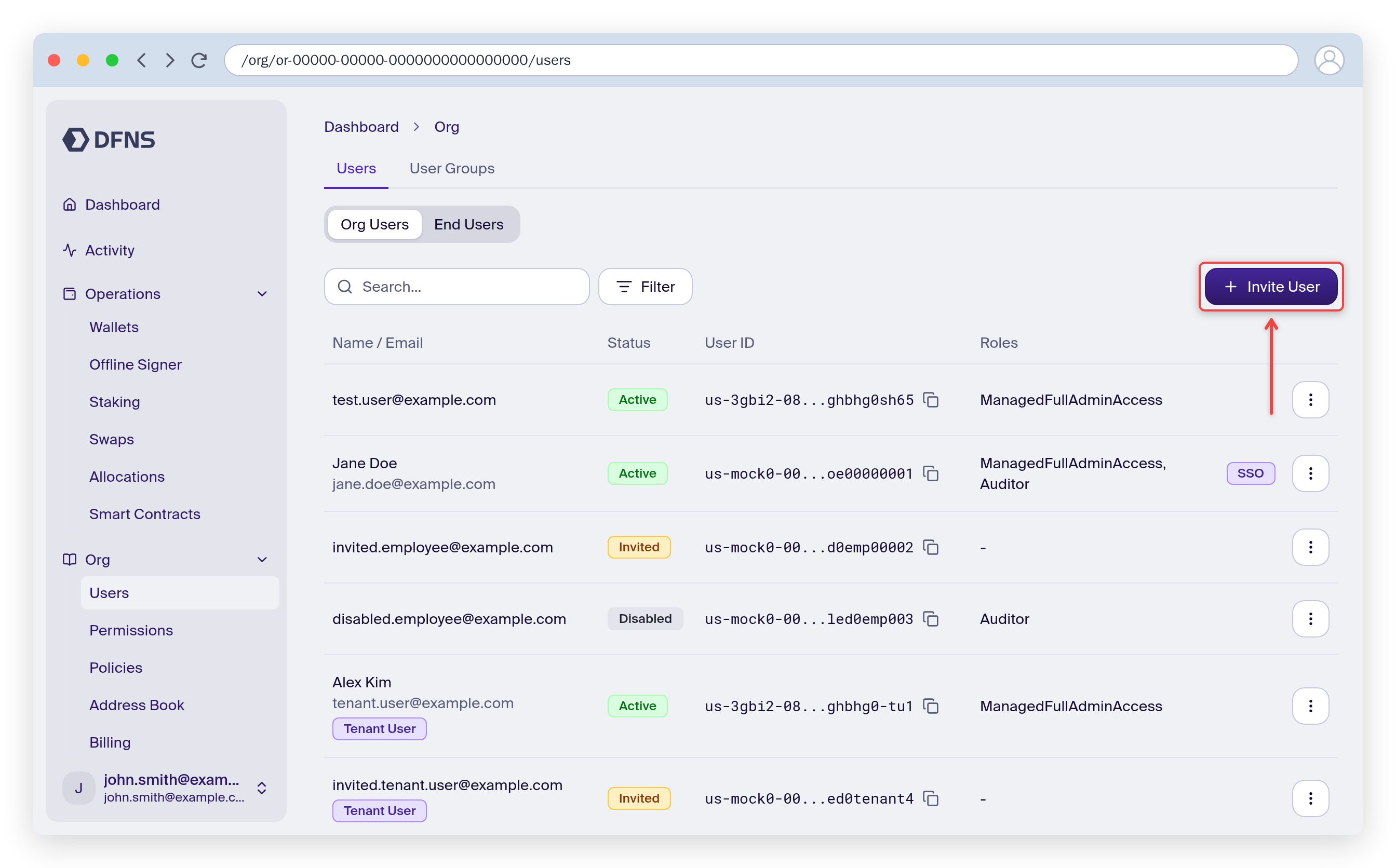This screenshot has height=868, width=1396.
Task: Open actions menu for invited.tenant.user@example.com
Action: (x=1310, y=798)
